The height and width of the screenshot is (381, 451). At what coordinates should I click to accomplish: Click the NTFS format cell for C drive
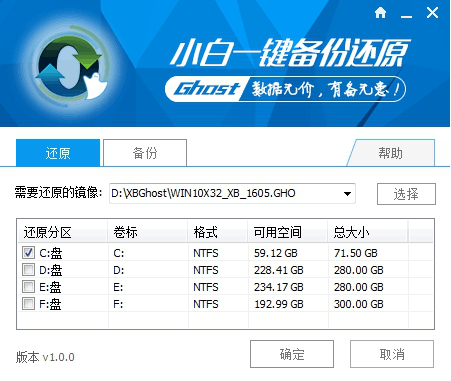(206, 253)
